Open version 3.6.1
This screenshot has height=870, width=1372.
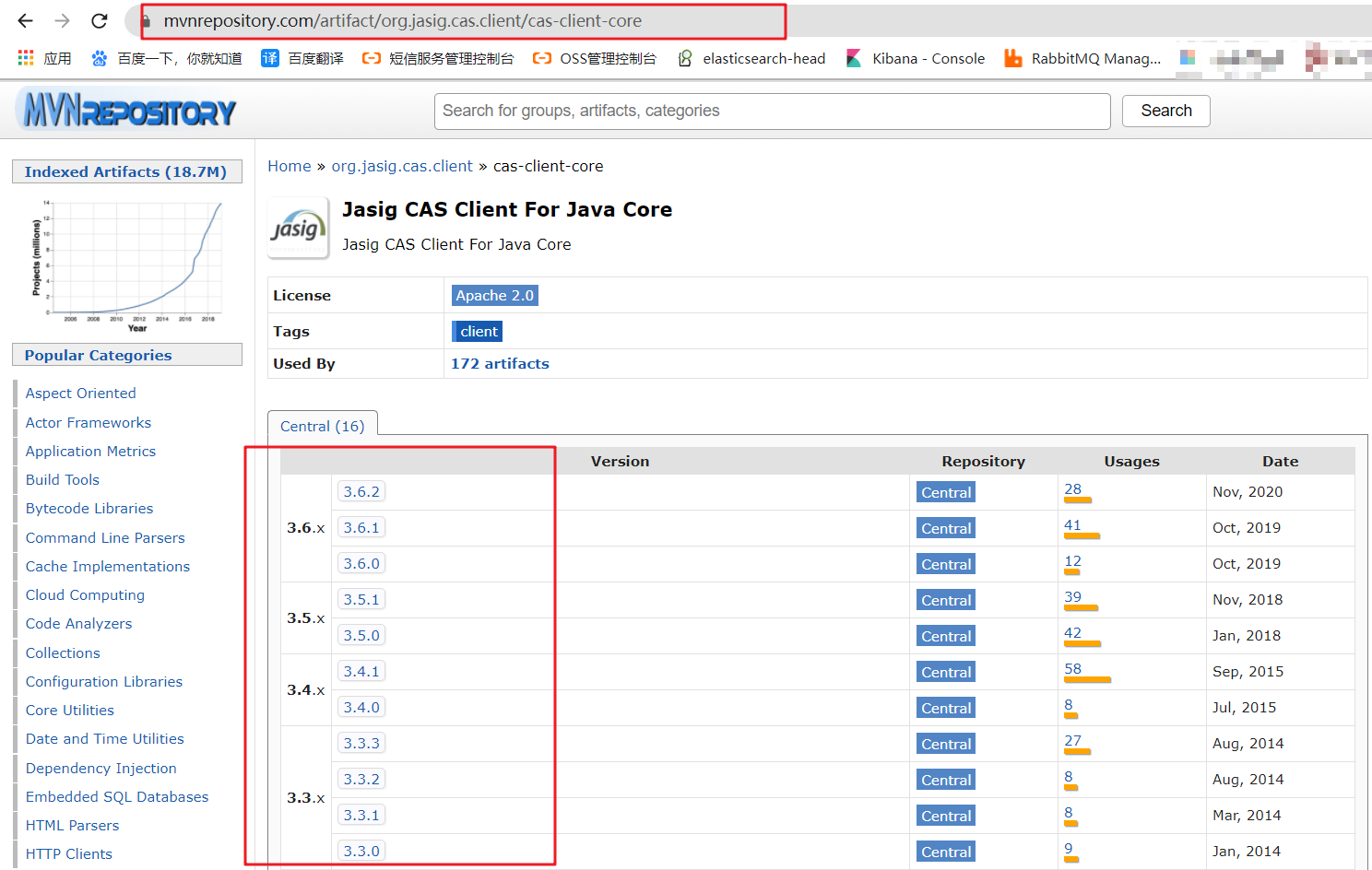[x=361, y=527]
